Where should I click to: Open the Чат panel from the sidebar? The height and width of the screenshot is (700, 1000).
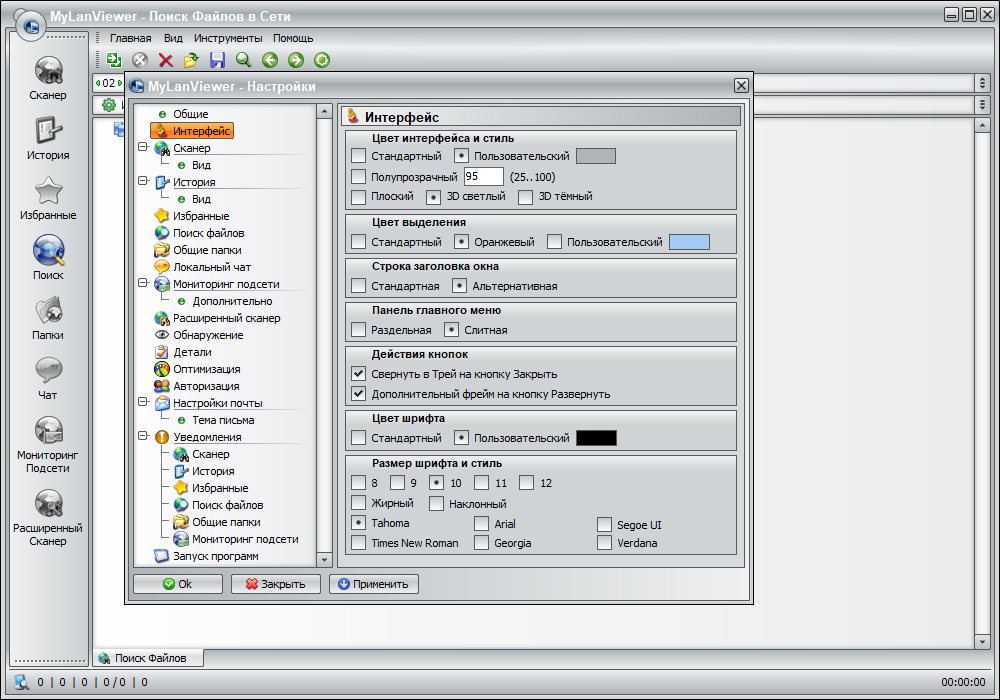tap(48, 371)
